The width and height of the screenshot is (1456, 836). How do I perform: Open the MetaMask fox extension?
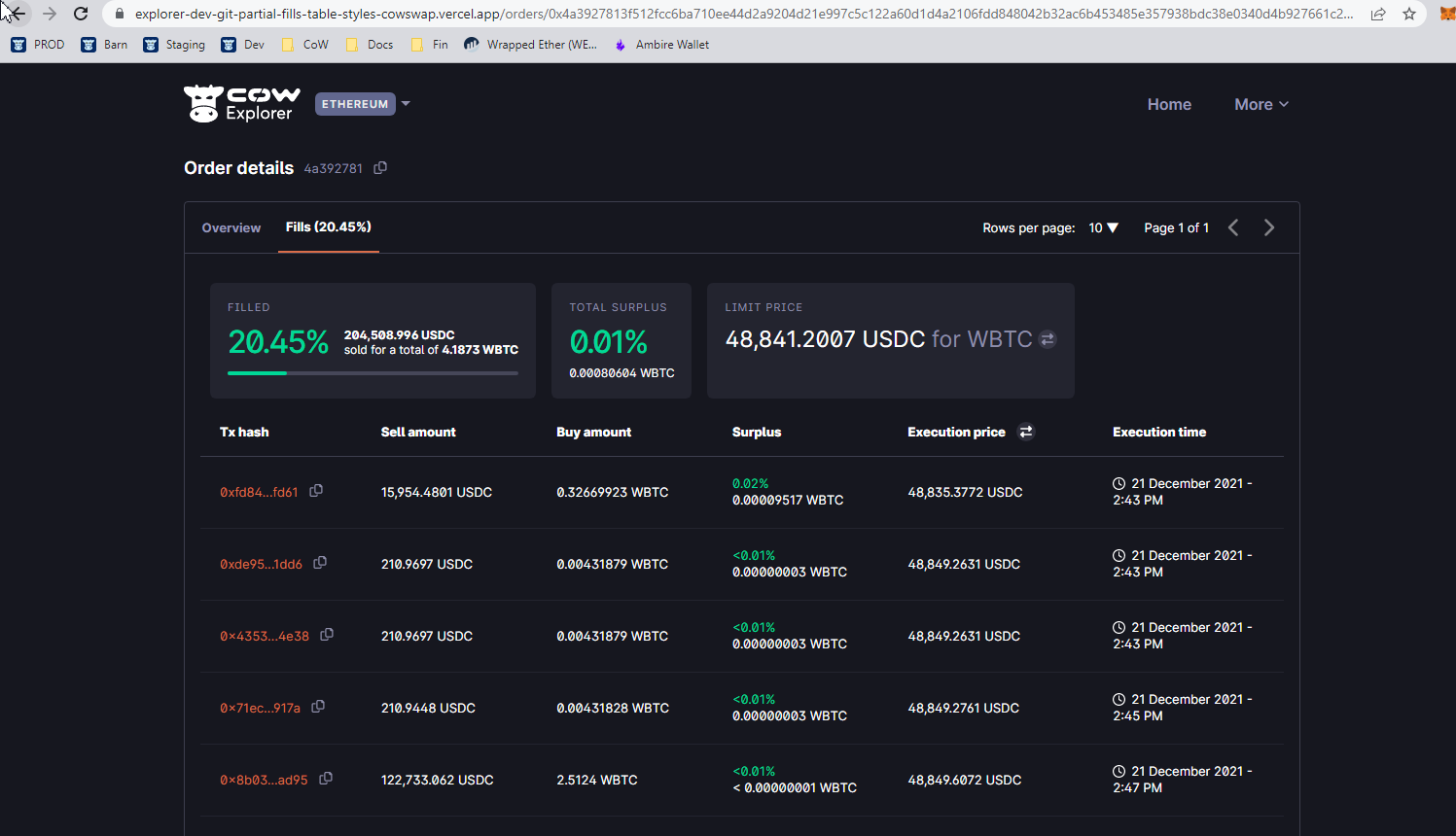(1446, 14)
